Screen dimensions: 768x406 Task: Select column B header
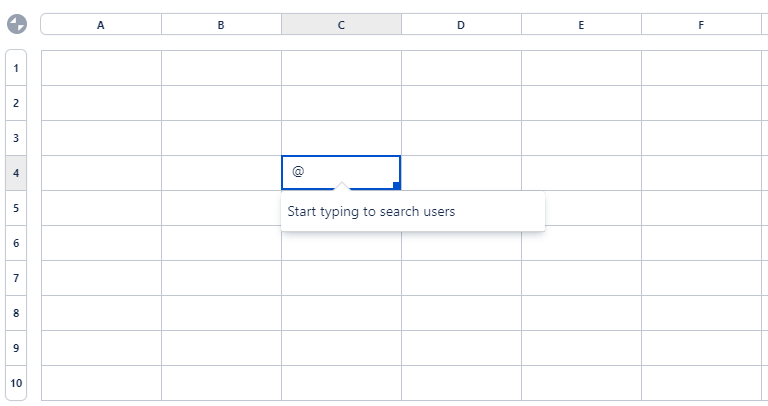pos(221,25)
